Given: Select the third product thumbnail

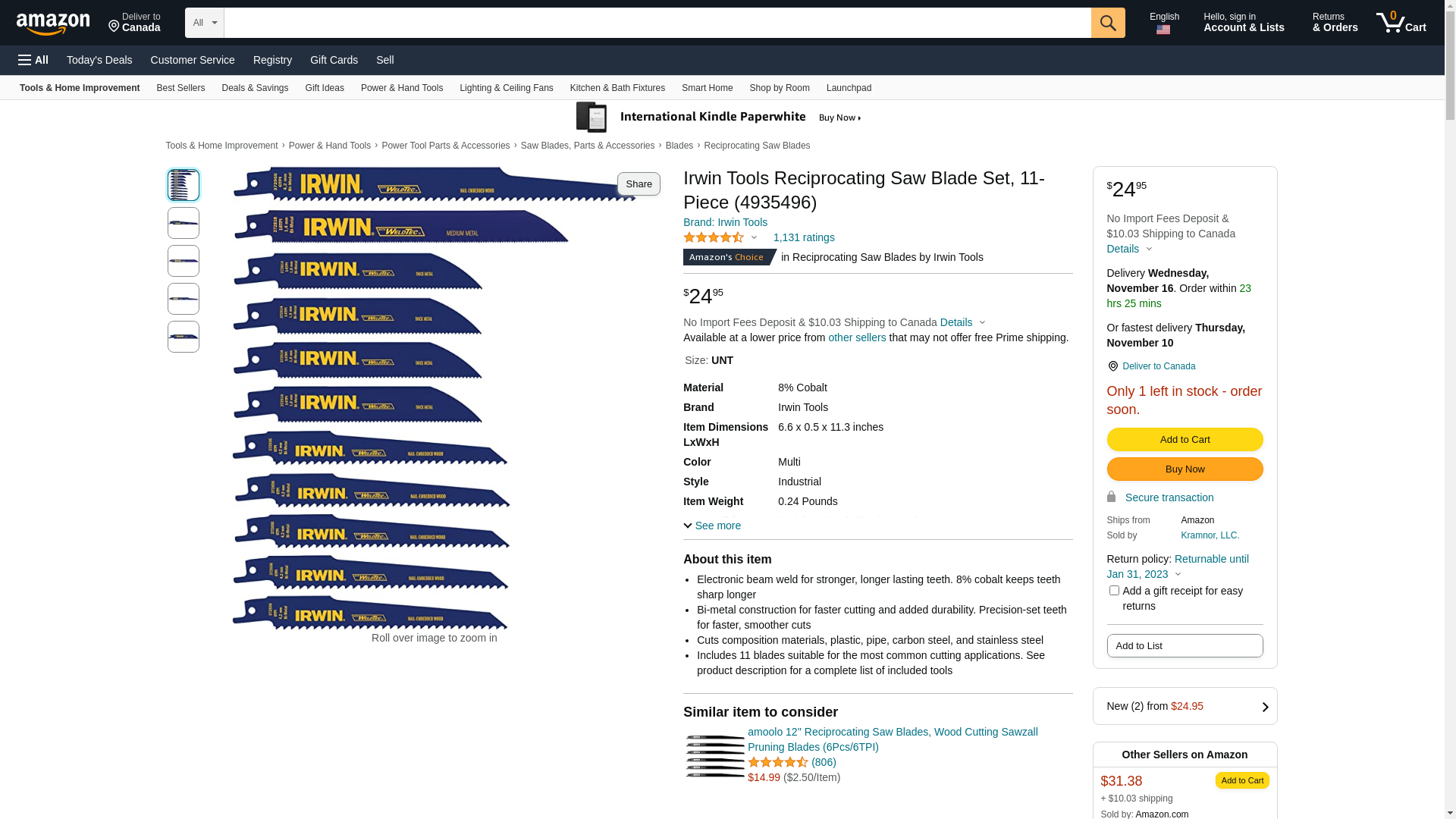Looking at the screenshot, I should coord(184,261).
